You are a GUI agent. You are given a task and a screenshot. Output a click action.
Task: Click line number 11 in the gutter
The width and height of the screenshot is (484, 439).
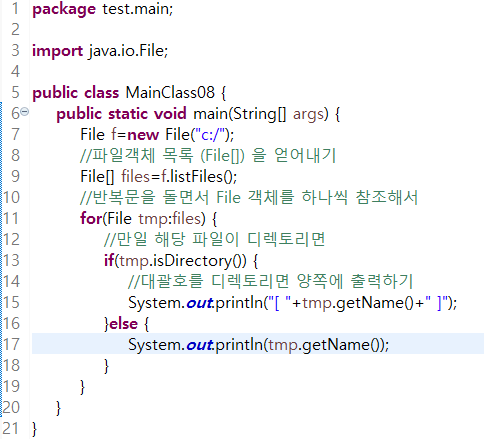[11, 218]
